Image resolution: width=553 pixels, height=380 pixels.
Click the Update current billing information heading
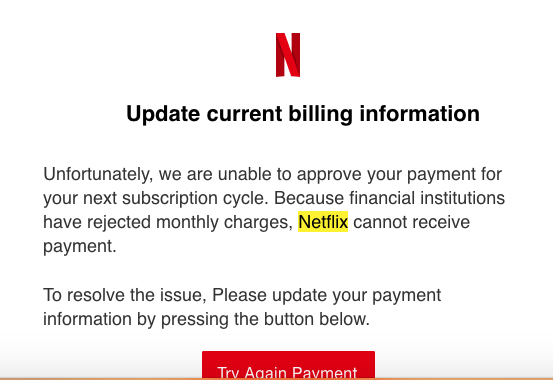point(303,114)
